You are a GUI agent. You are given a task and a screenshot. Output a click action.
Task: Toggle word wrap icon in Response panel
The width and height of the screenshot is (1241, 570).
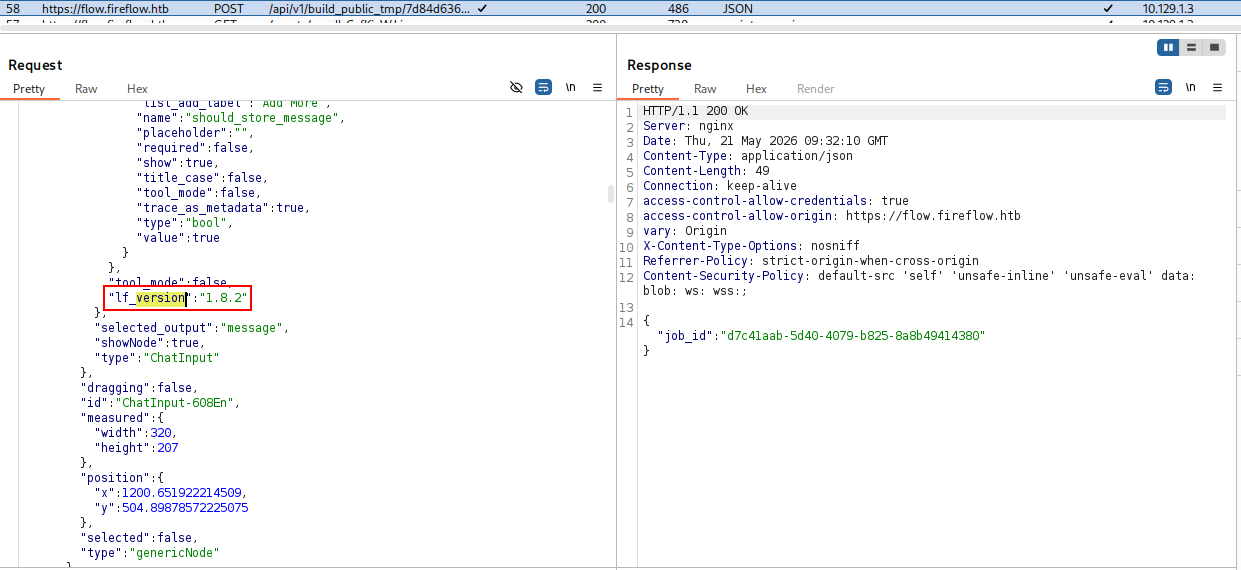pyautogui.click(x=1163, y=88)
